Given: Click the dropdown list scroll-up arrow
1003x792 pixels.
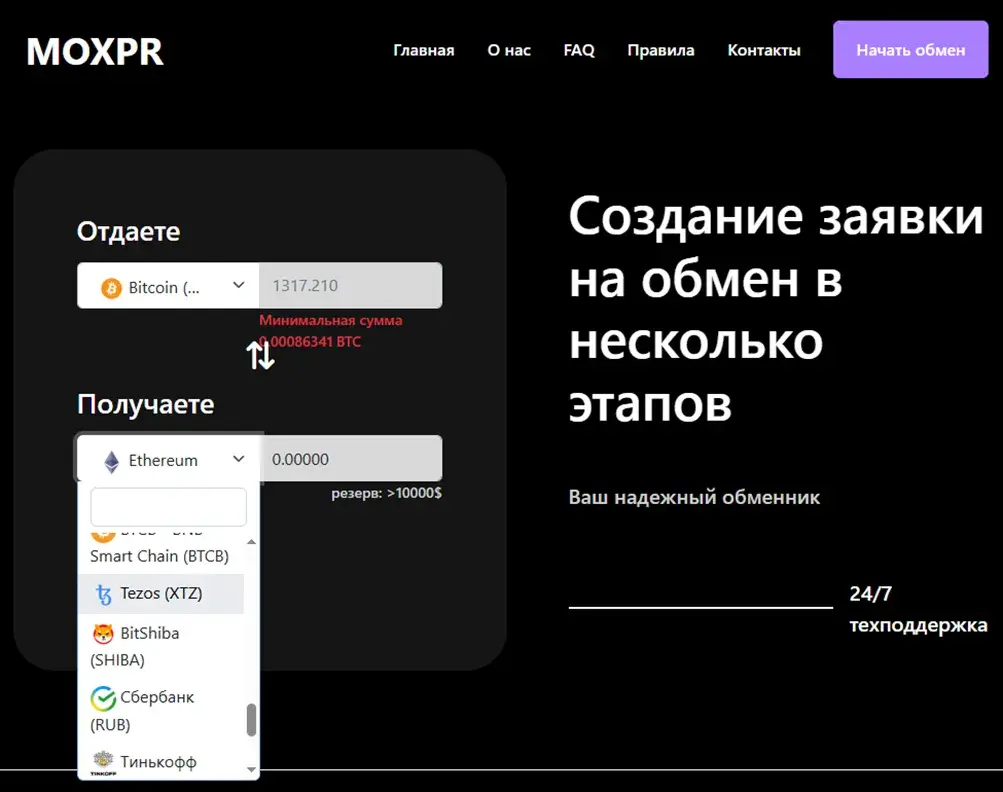Looking at the screenshot, I should (x=251, y=542).
